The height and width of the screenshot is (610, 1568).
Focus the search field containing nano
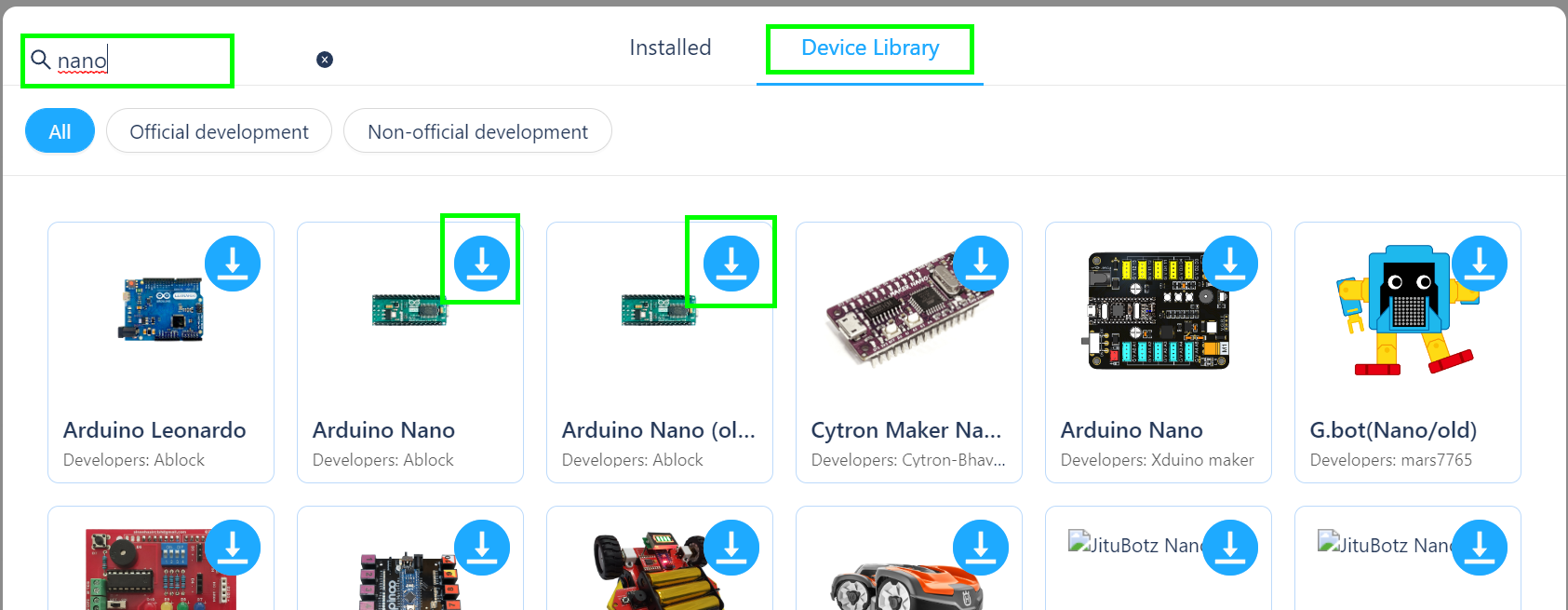coord(181,61)
